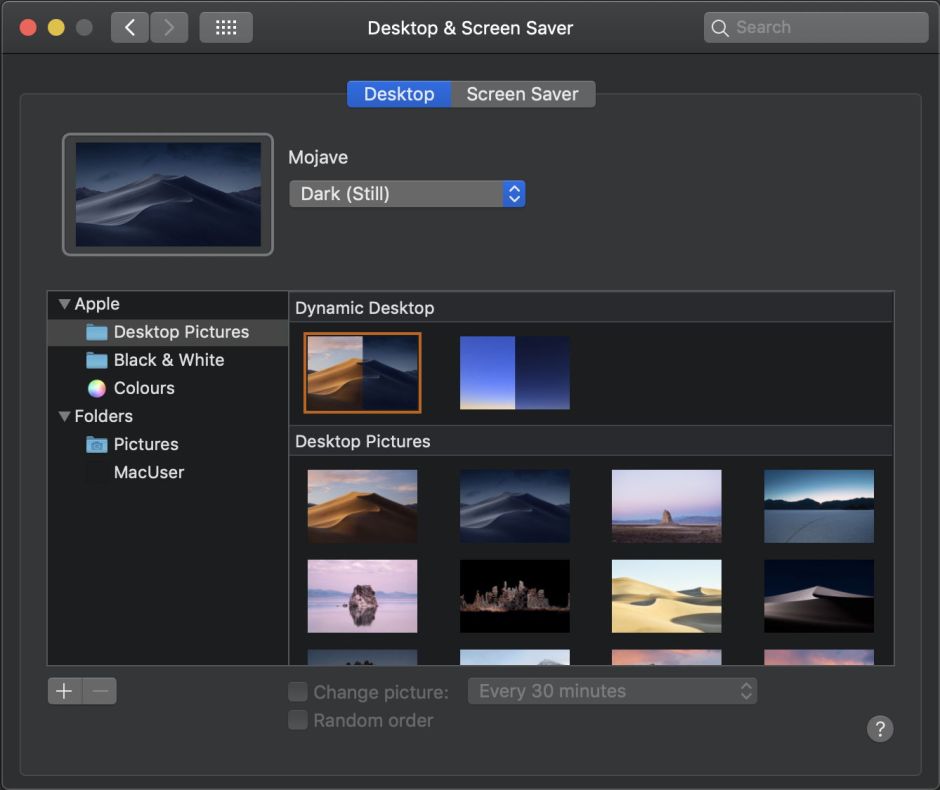940x790 pixels.
Task: Click the magnifier in the Search field
Action: [x=720, y=27]
